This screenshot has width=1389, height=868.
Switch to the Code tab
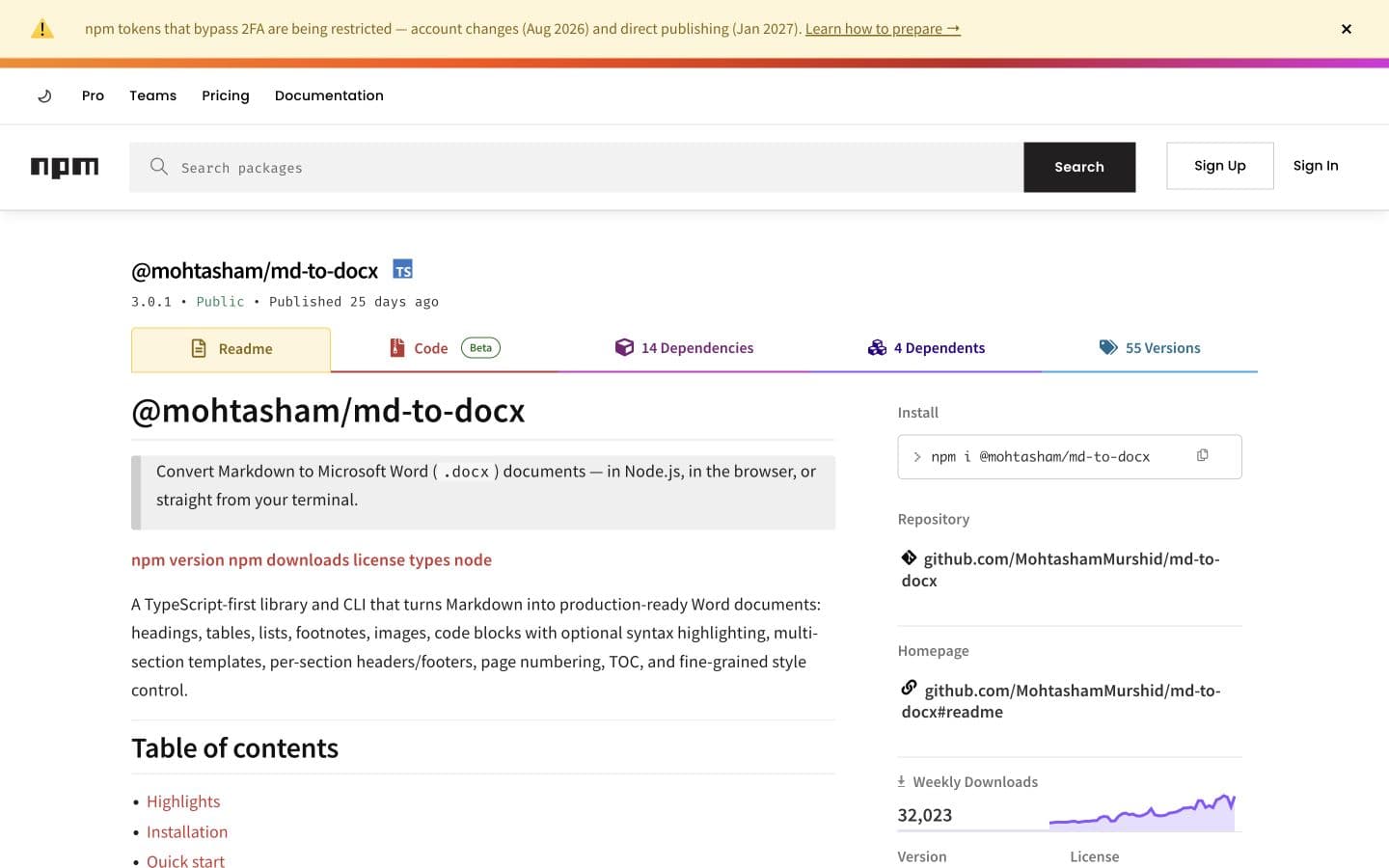pyautogui.click(x=445, y=348)
